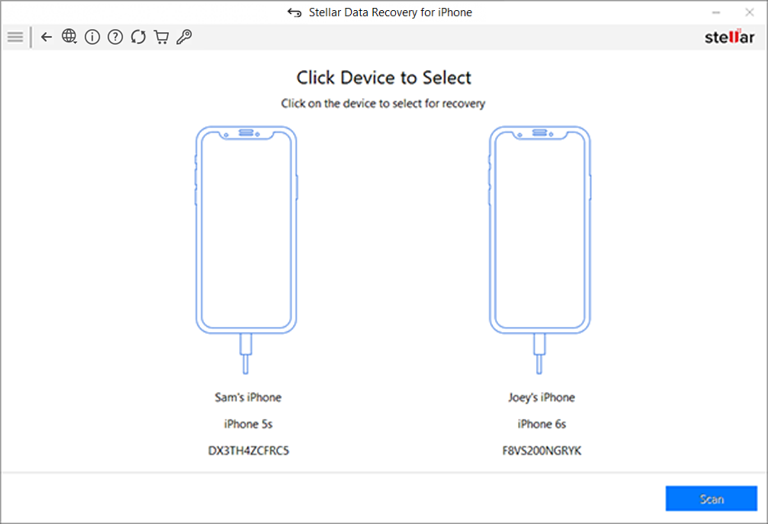Minimize the application window

coord(716,12)
